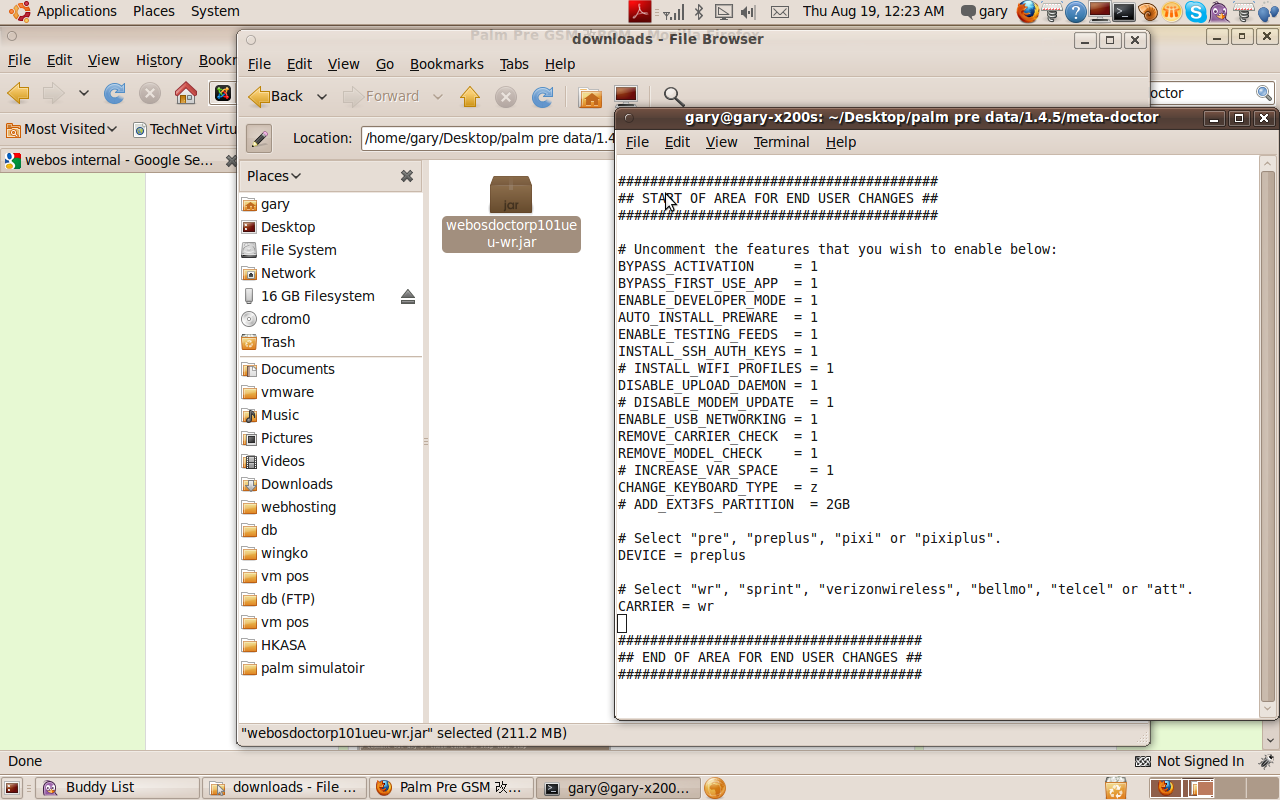Viewport: 1280px width, 800px height.
Task: Open Go menu in File Browser
Action: (x=385, y=64)
